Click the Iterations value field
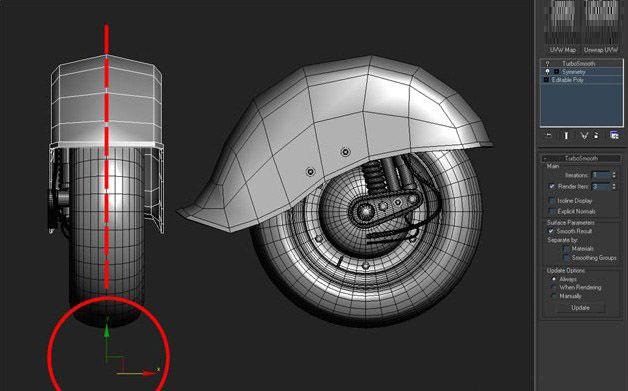Image resolution: width=628 pixels, height=391 pixels. [x=601, y=175]
